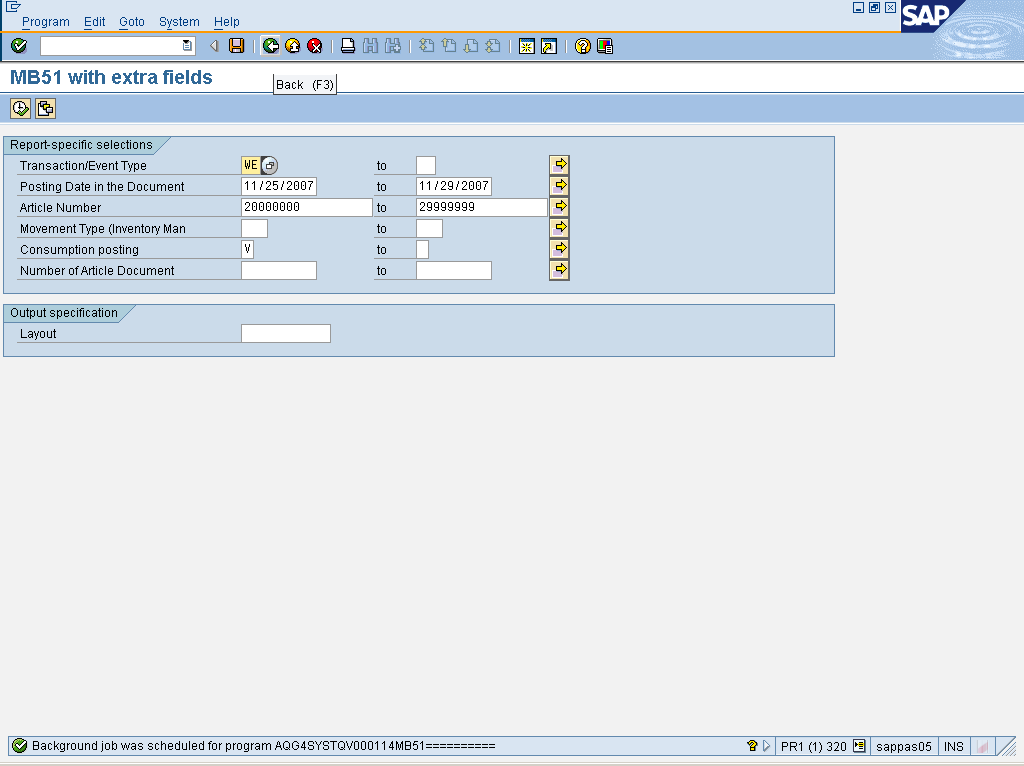Click the Posting Date from field 11/25/2007
Screen dimensions: 1024x766
(x=279, y=187)
